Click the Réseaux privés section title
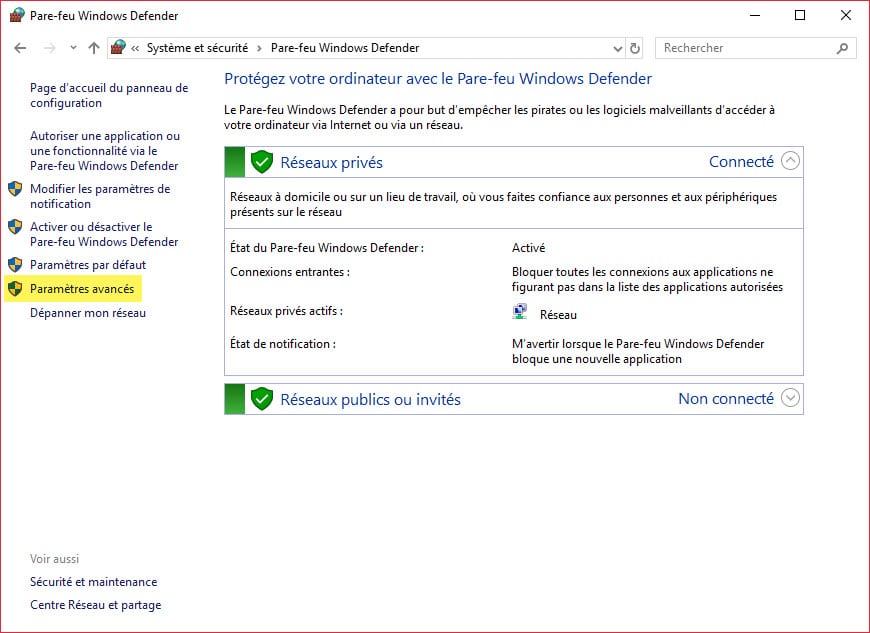This screenshot has width=870, height=633. tap(331, 163)
